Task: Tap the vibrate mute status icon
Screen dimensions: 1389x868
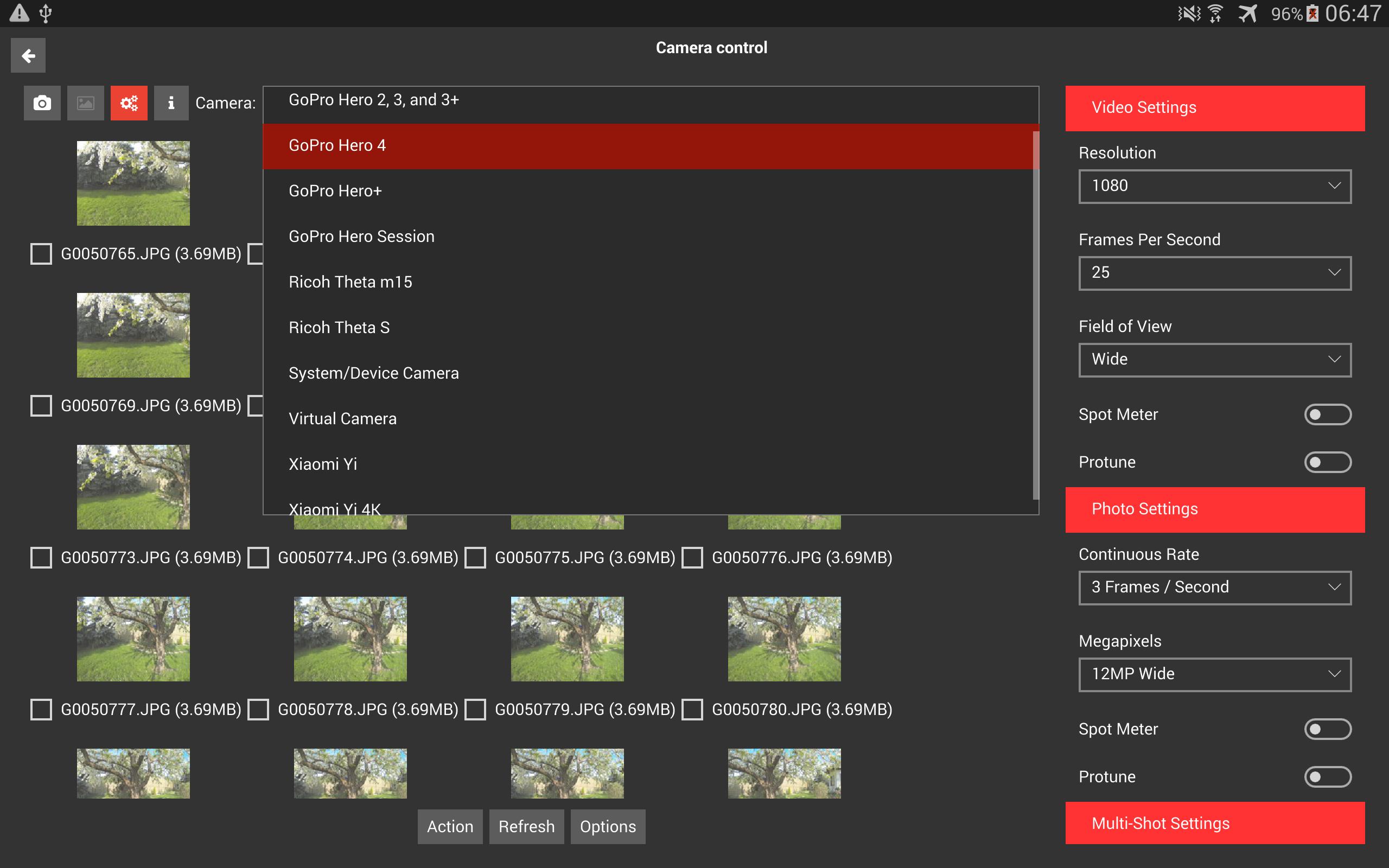Action: tap(1189, 13)
